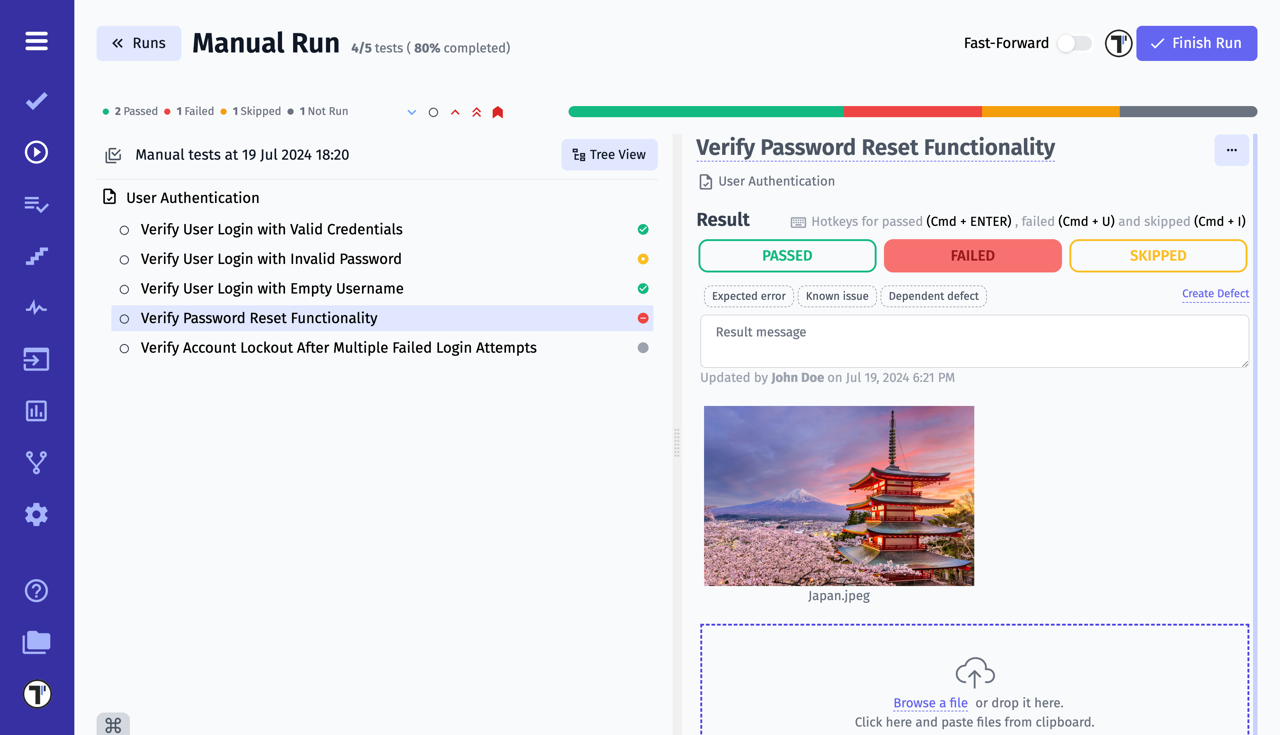Image resolution: width=1280 pixels, height=735 pixels.
Task: Open the blue status filter dropdown
Action: (411, 112)
